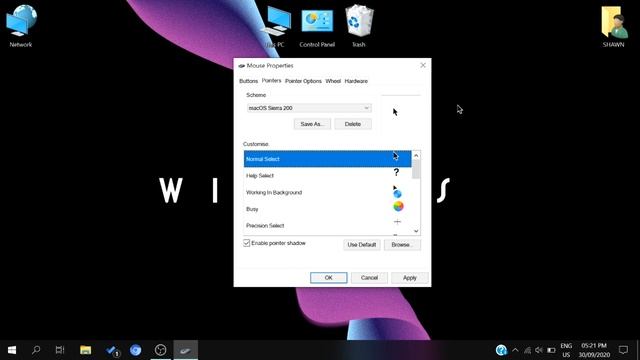The image size is (640, 360).
Task: Show hidden system tray icons
Action: pyautogui.click(x=515, y=350)
